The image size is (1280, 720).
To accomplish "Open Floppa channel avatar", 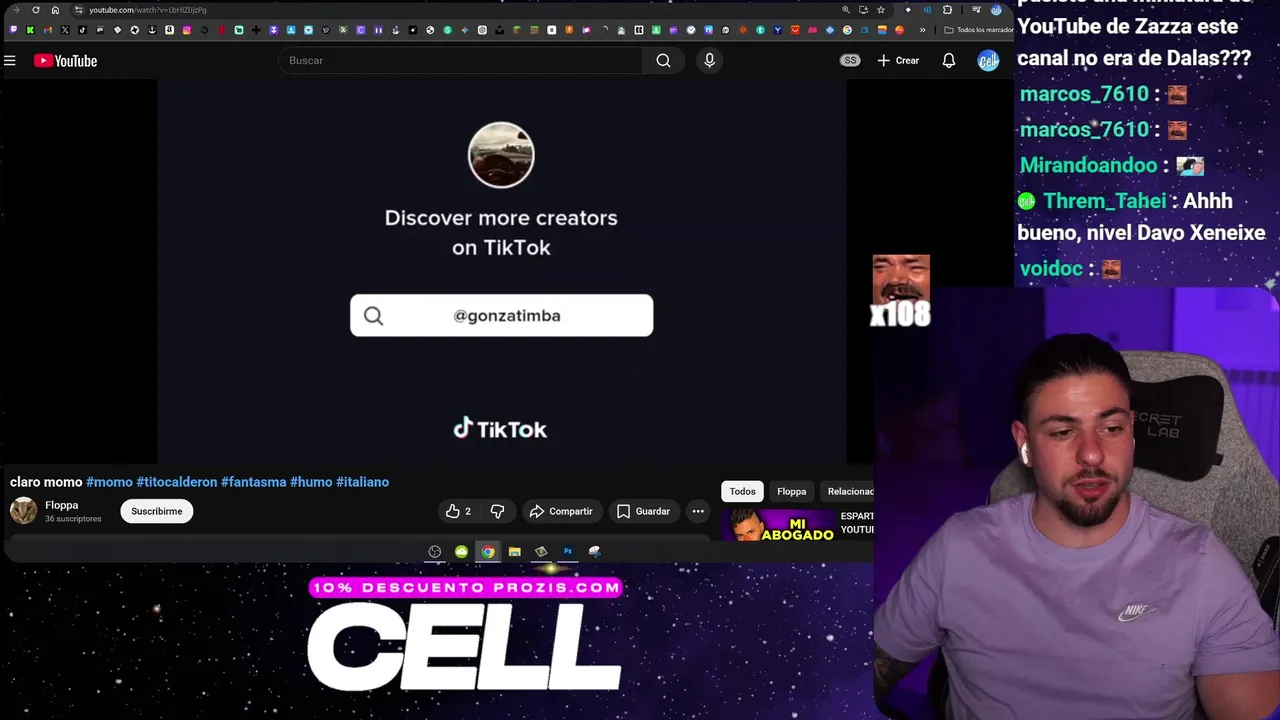I will tap(23, 511).
